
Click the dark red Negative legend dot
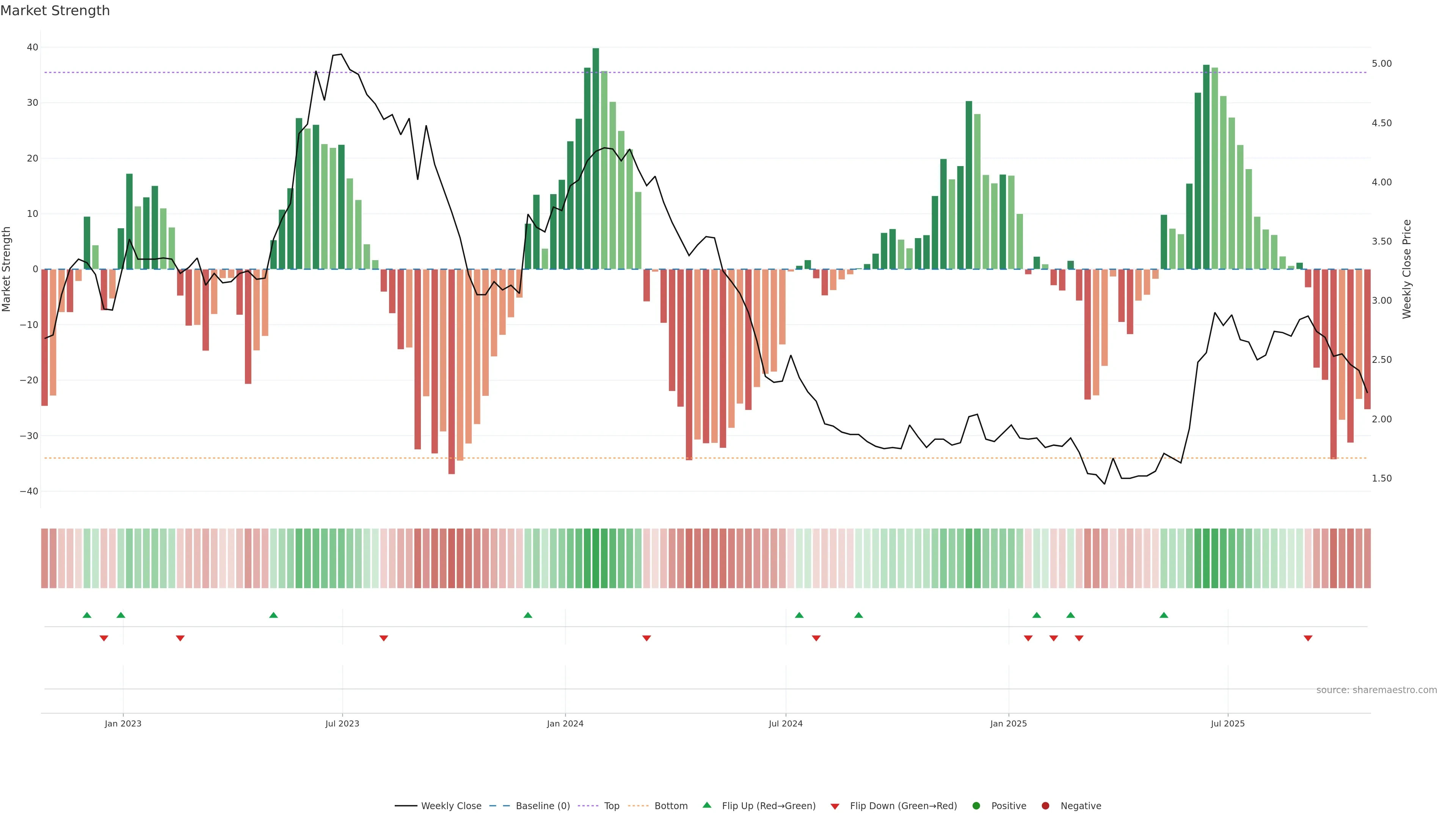[1045, 805]
